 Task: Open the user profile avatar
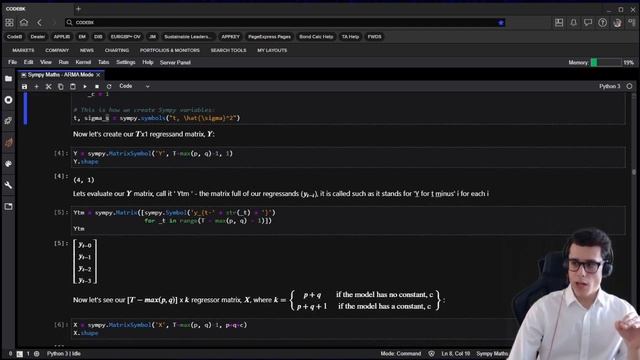tap(617, 23)
